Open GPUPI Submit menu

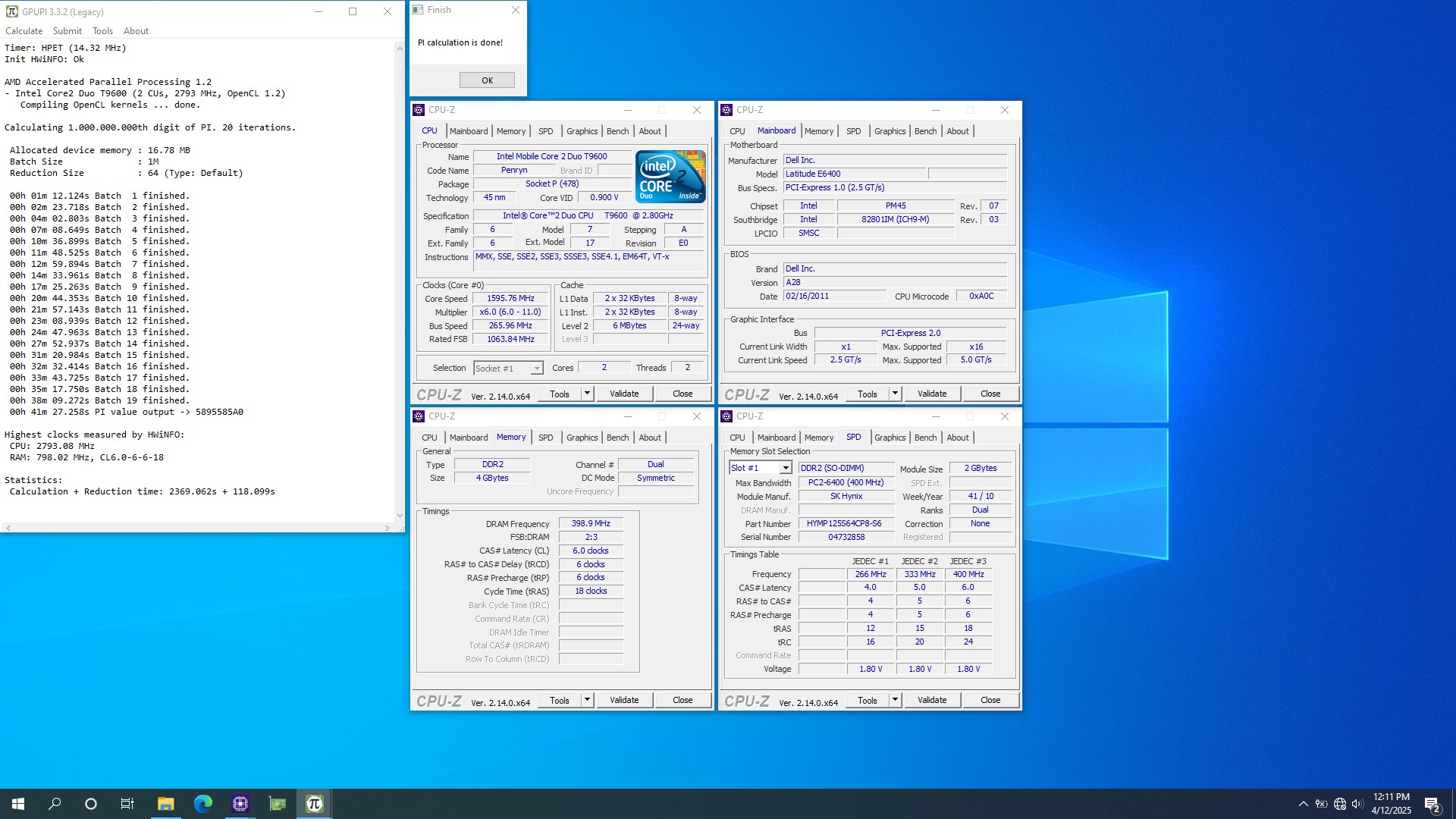(67, 31)
